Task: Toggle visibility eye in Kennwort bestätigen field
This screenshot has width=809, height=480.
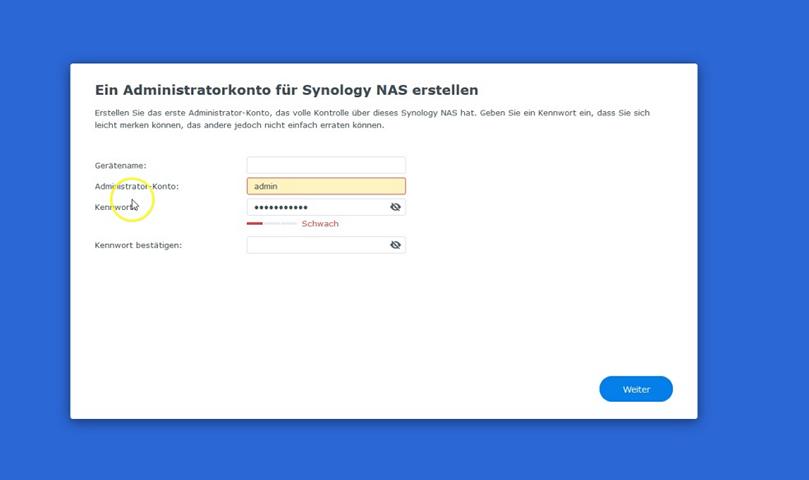Action: coord(395,245)
